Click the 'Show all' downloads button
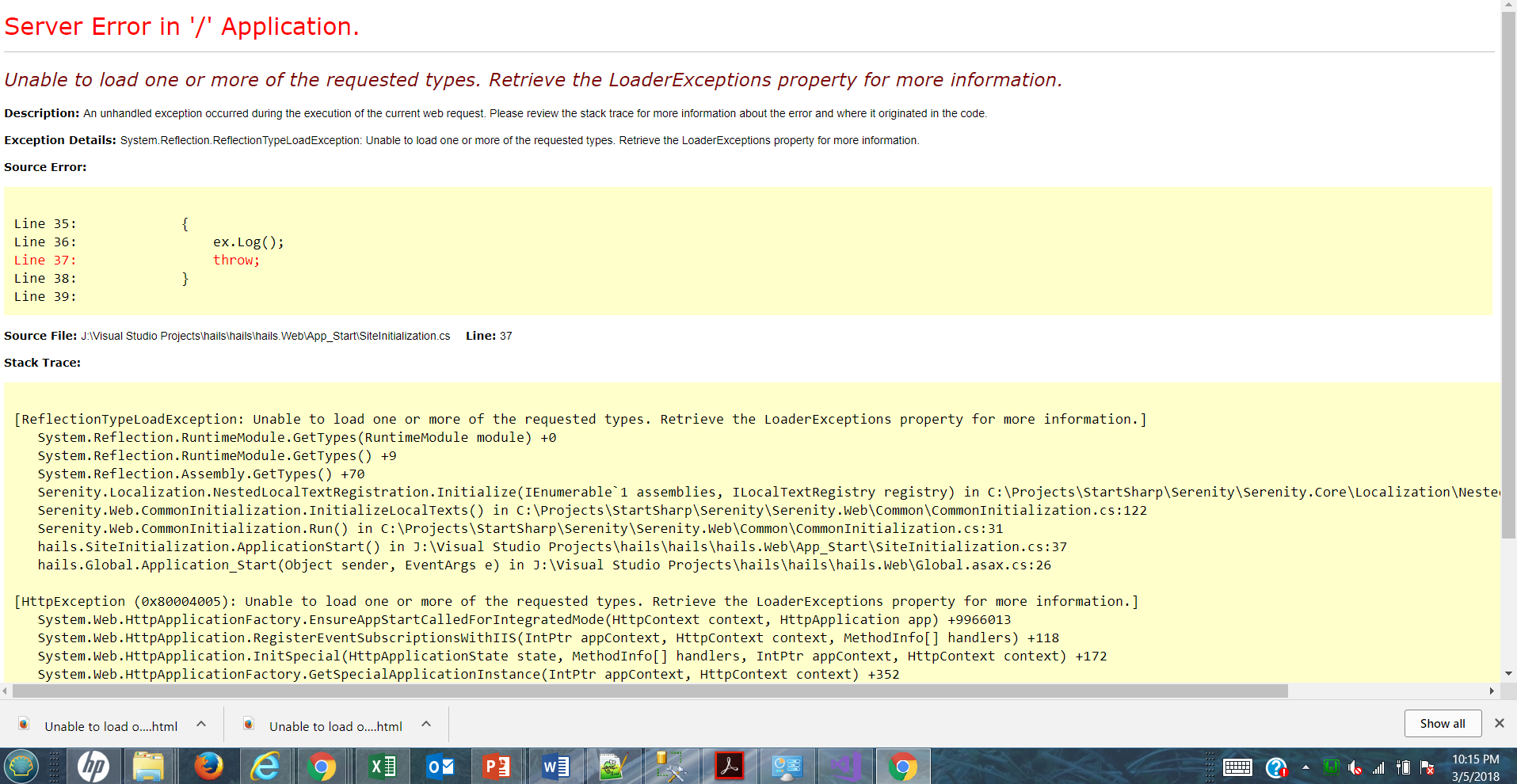Screen dimensions: 1517x784 pyautogui.click(x=1443, y=723)
